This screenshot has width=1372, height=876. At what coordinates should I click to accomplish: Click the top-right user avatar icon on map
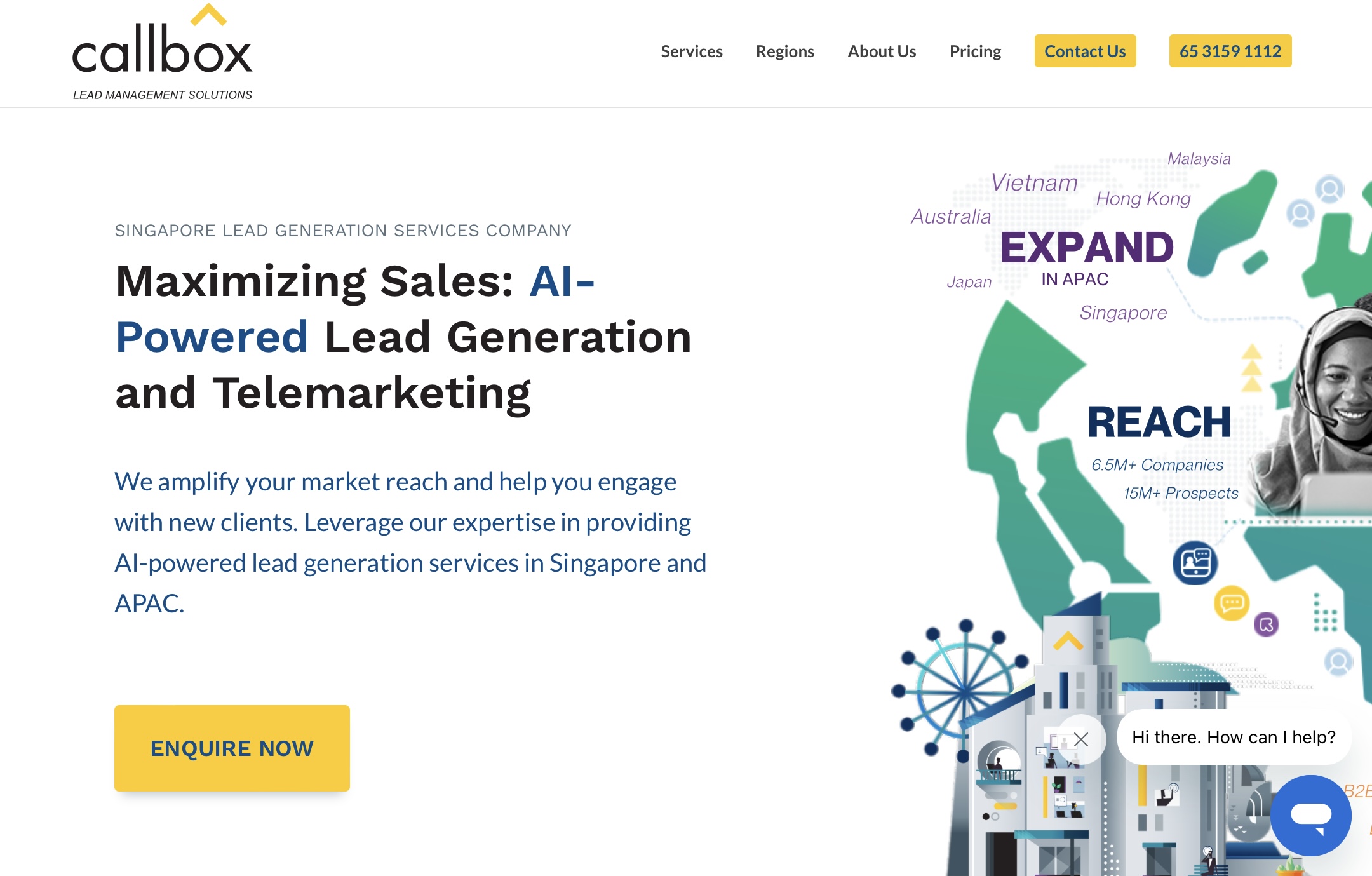[1329, 189]
